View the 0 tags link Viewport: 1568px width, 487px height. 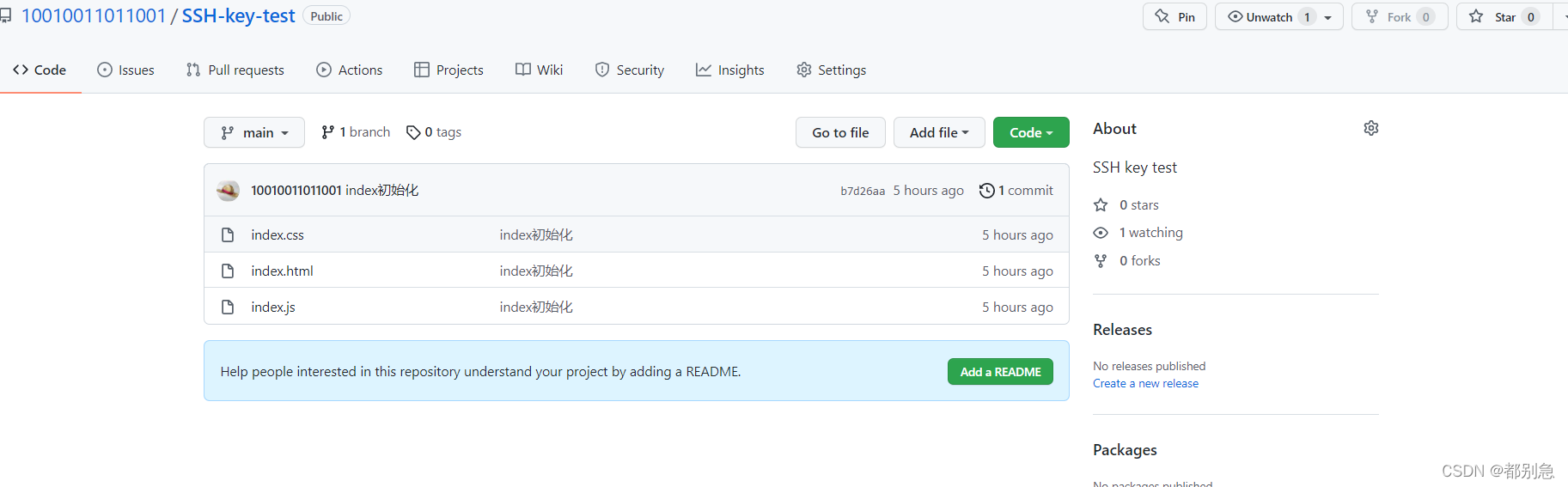click(x=434, y=132)
